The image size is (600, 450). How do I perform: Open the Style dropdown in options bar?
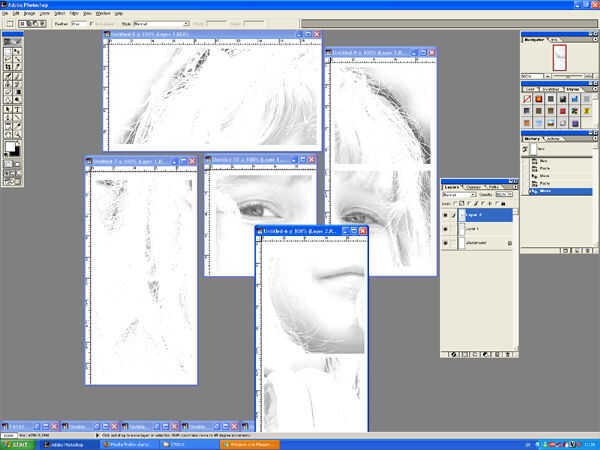162,24
